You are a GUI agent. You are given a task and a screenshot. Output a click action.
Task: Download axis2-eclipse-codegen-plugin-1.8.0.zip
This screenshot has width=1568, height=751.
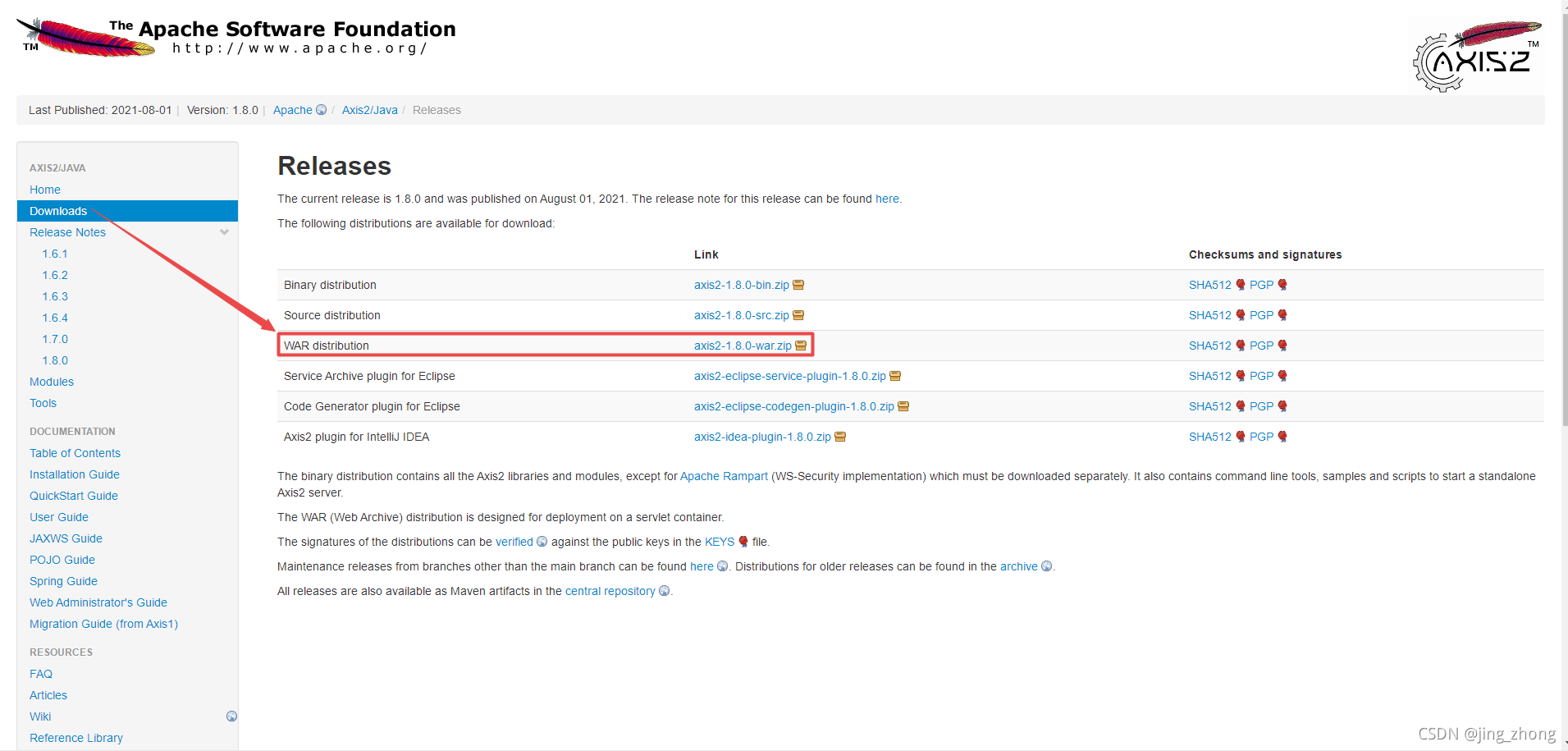coord(794,406)
